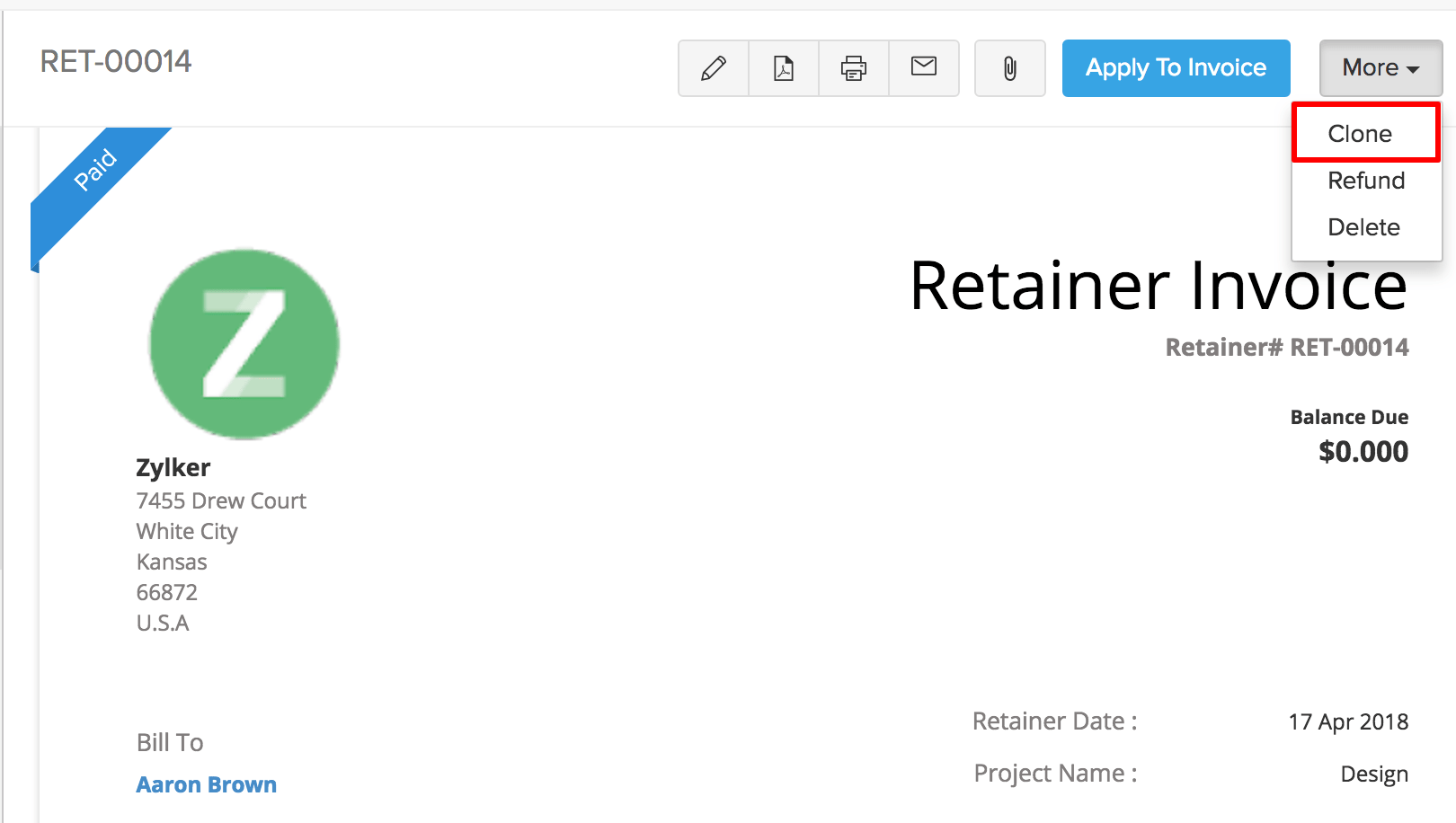Click the pencil edit icon
The width and height of the screenshot is (1456, 823).
pos(714,68)
